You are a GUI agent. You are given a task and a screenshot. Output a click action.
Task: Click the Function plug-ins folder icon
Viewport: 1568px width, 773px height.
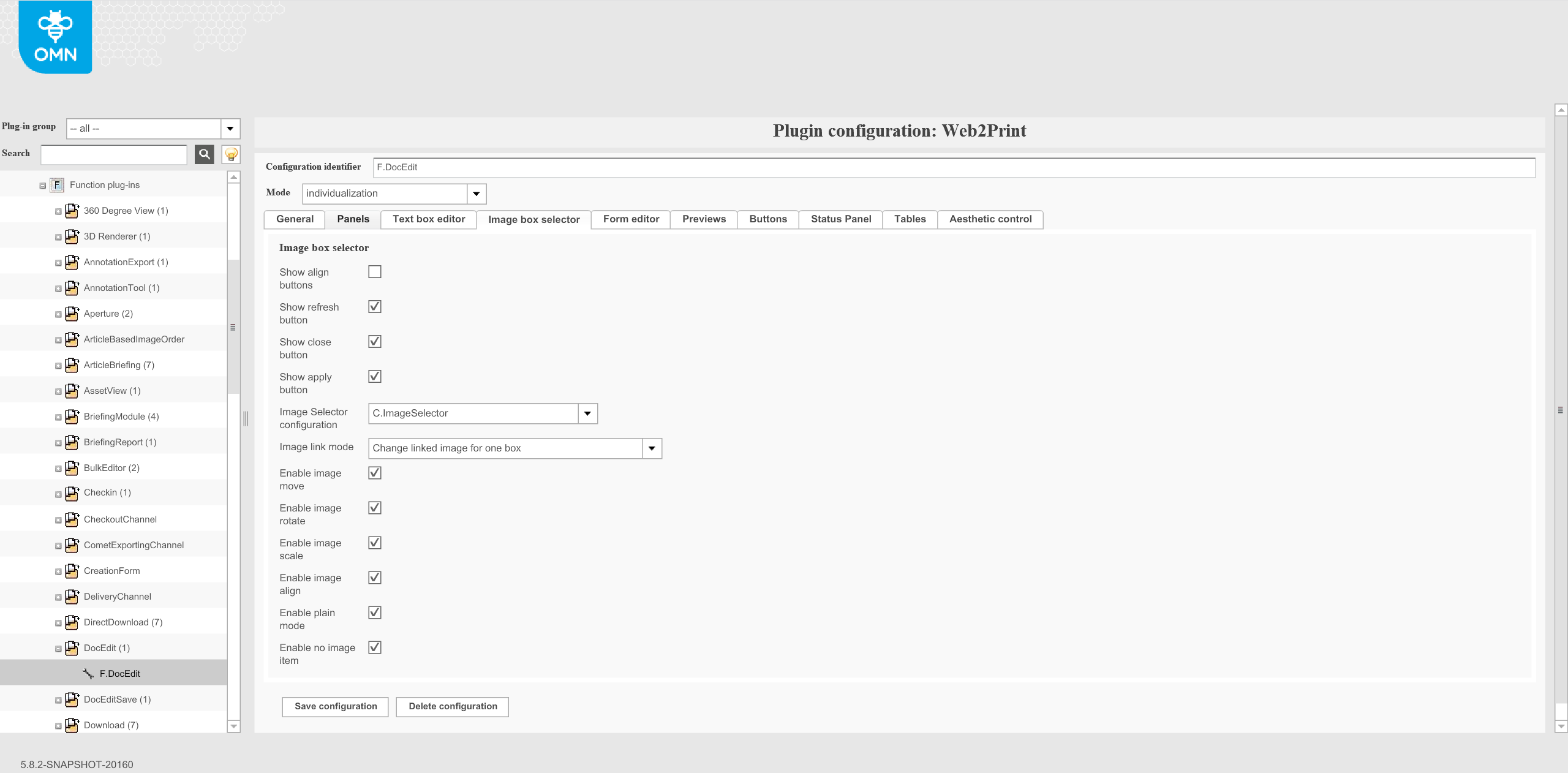click(x=56, y=184)
